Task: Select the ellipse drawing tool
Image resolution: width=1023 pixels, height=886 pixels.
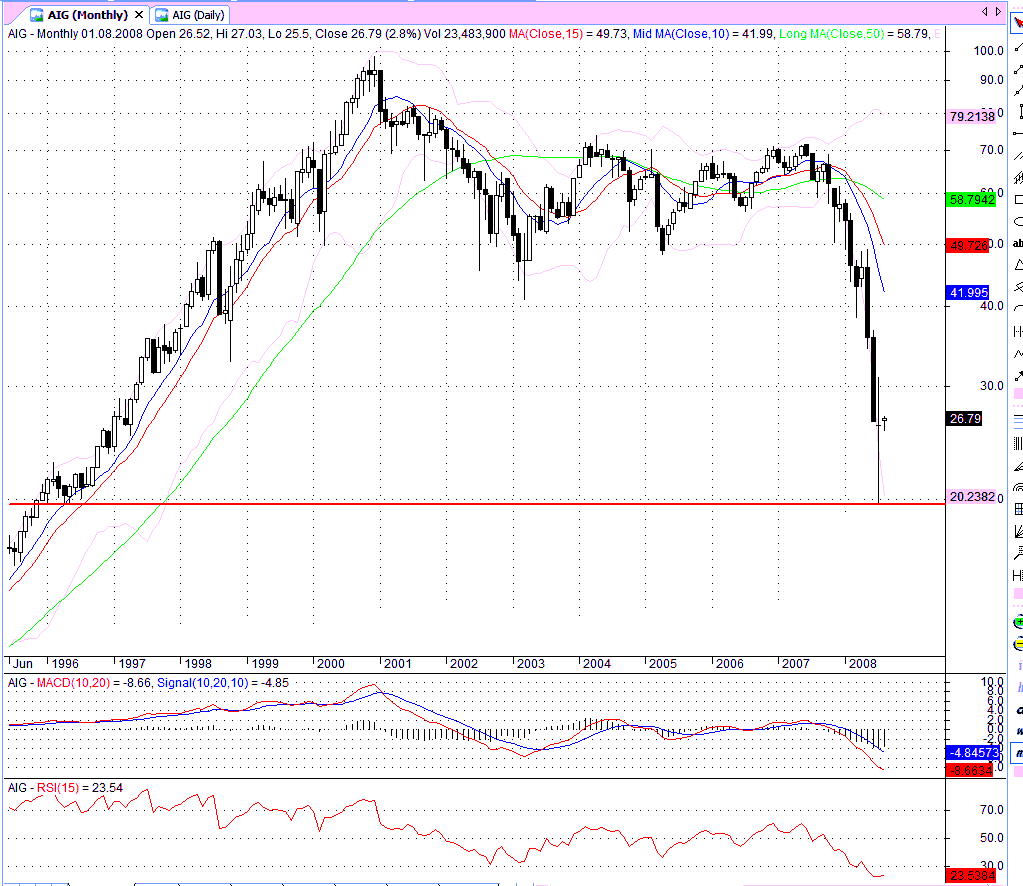Action: point(1018,221)
